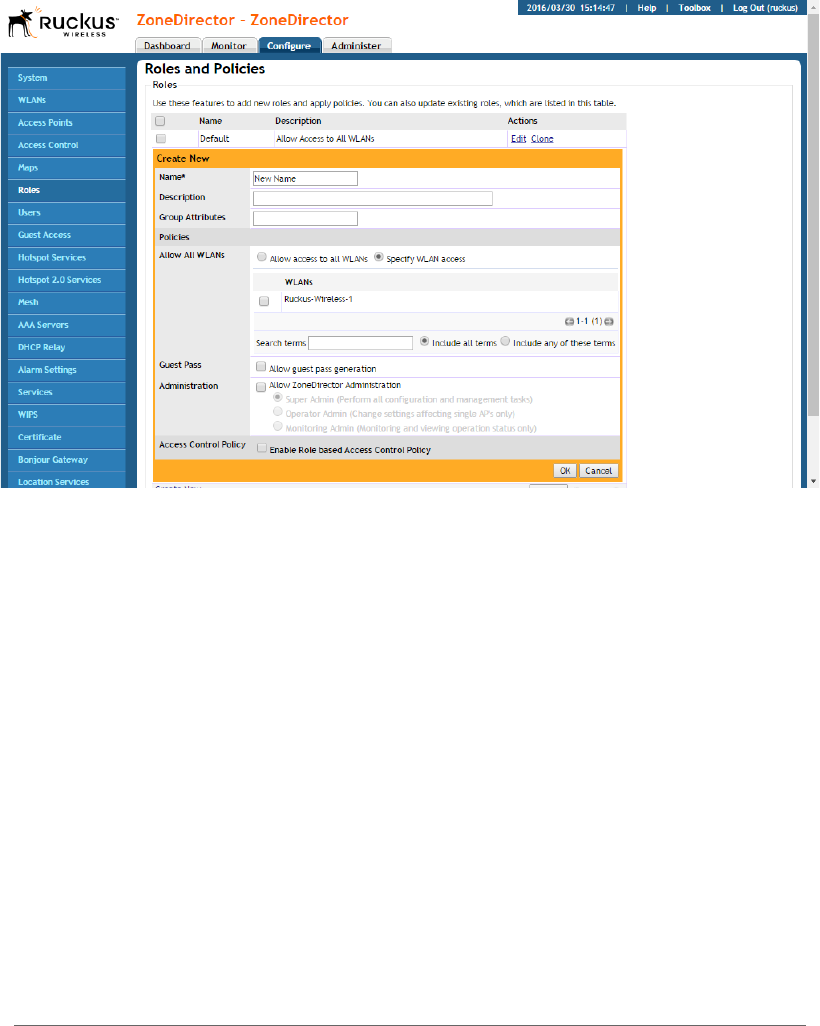The width and height of the screenshot is (820, 1026).
Task: Open Alarm Settings in sidebar
Action: coord(67,370)
